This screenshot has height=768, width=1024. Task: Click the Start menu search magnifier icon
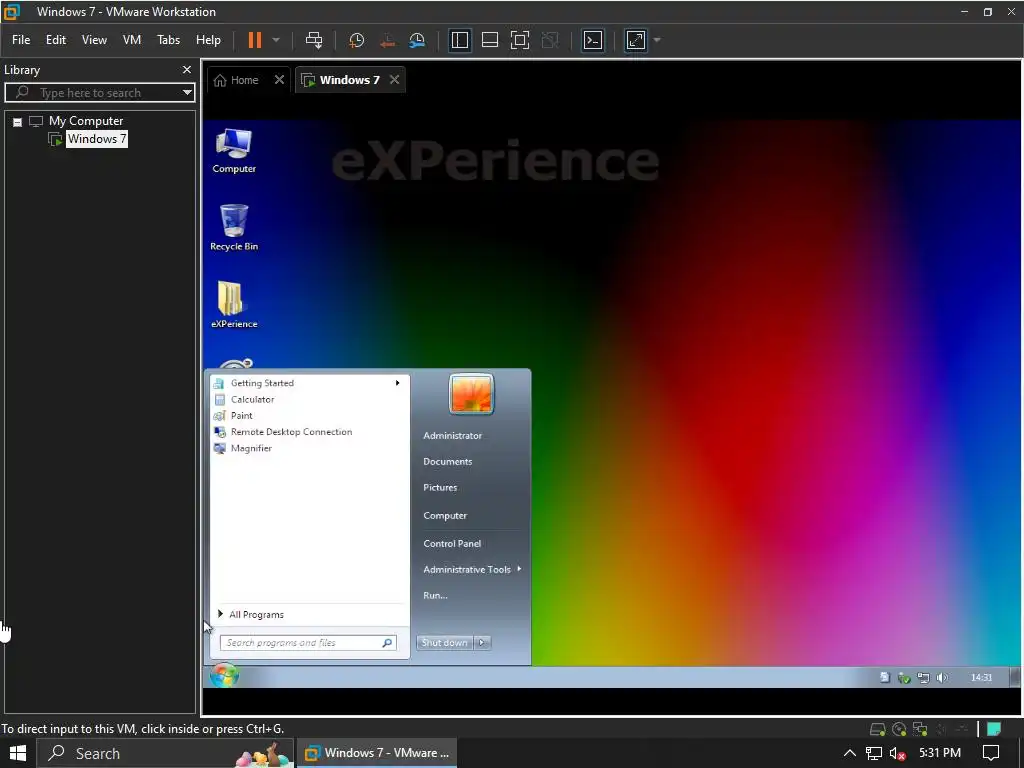click(387, 643)
